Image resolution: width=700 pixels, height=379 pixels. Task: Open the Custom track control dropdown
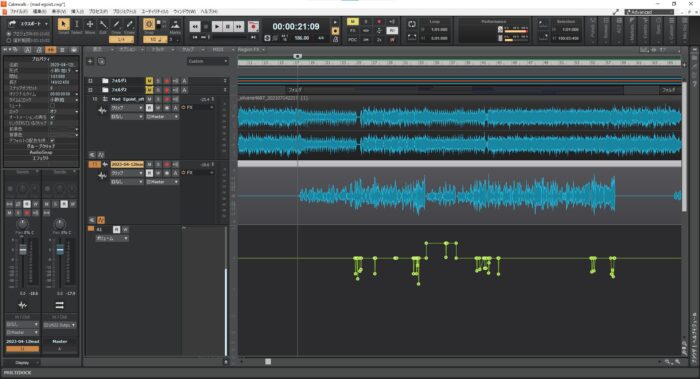point(208,61)
